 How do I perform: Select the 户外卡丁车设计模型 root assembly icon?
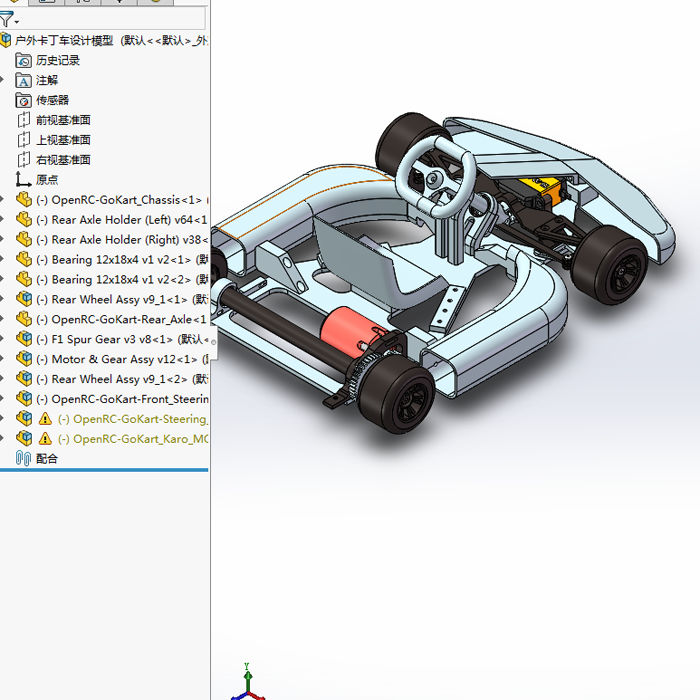[5, 40]
